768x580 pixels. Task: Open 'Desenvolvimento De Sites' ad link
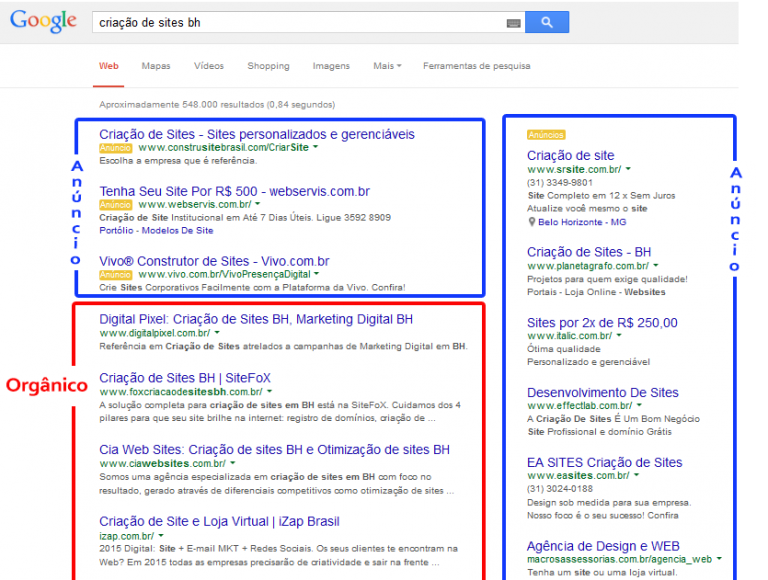click(602, 392)
